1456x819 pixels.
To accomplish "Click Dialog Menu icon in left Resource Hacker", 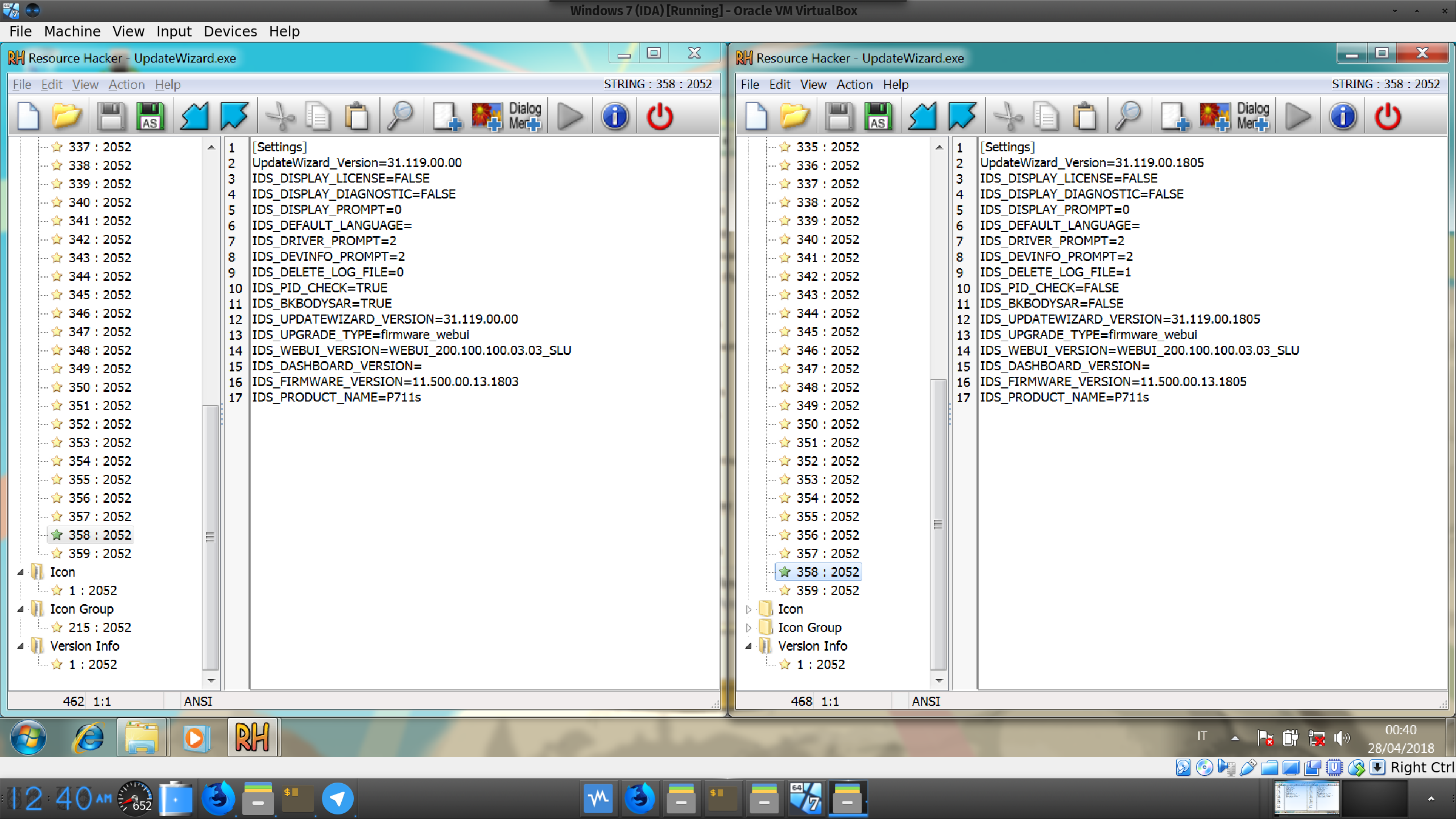I will 524,116.
